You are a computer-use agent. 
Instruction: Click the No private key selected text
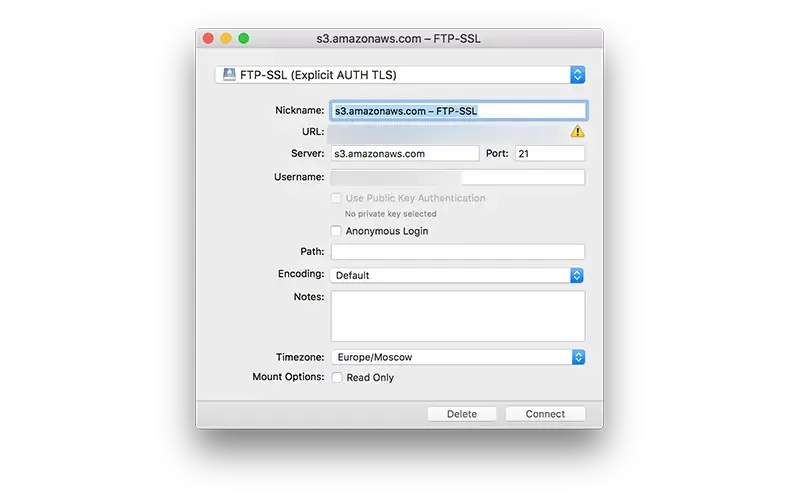click(x=390, y=214)
